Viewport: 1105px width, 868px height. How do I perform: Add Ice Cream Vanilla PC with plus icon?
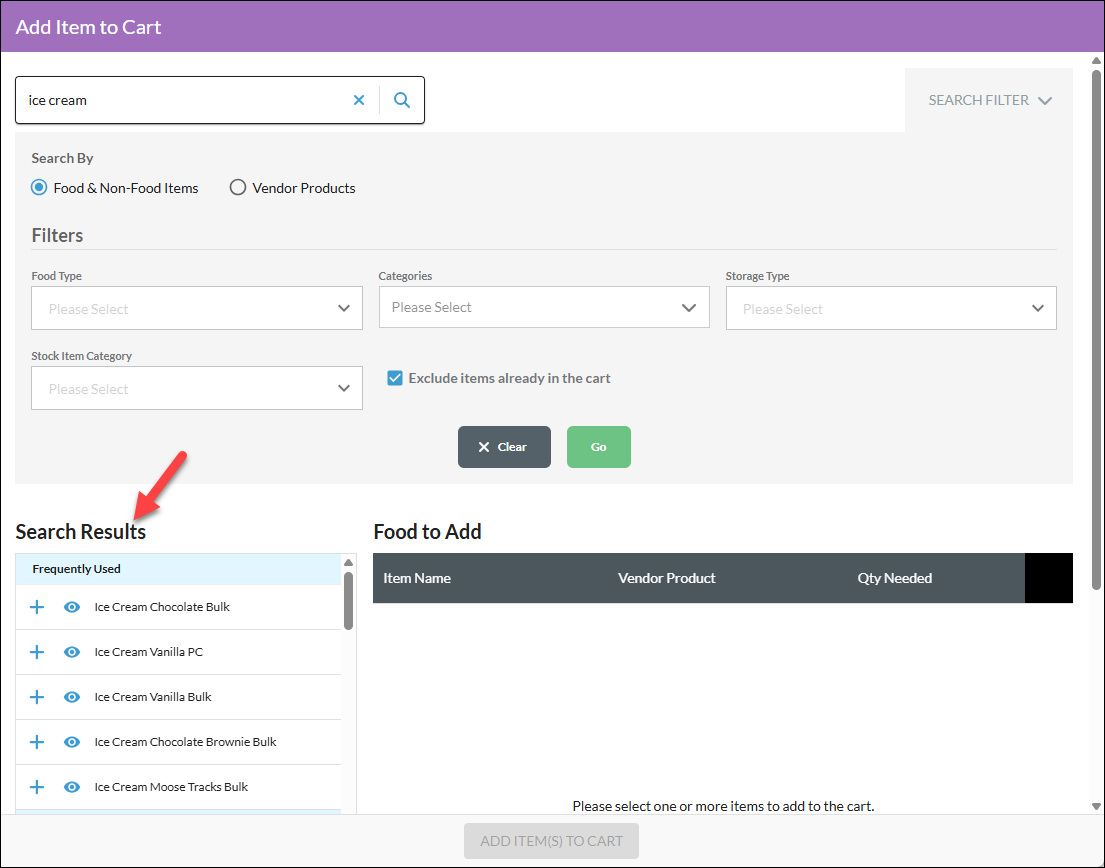[37, 652]
